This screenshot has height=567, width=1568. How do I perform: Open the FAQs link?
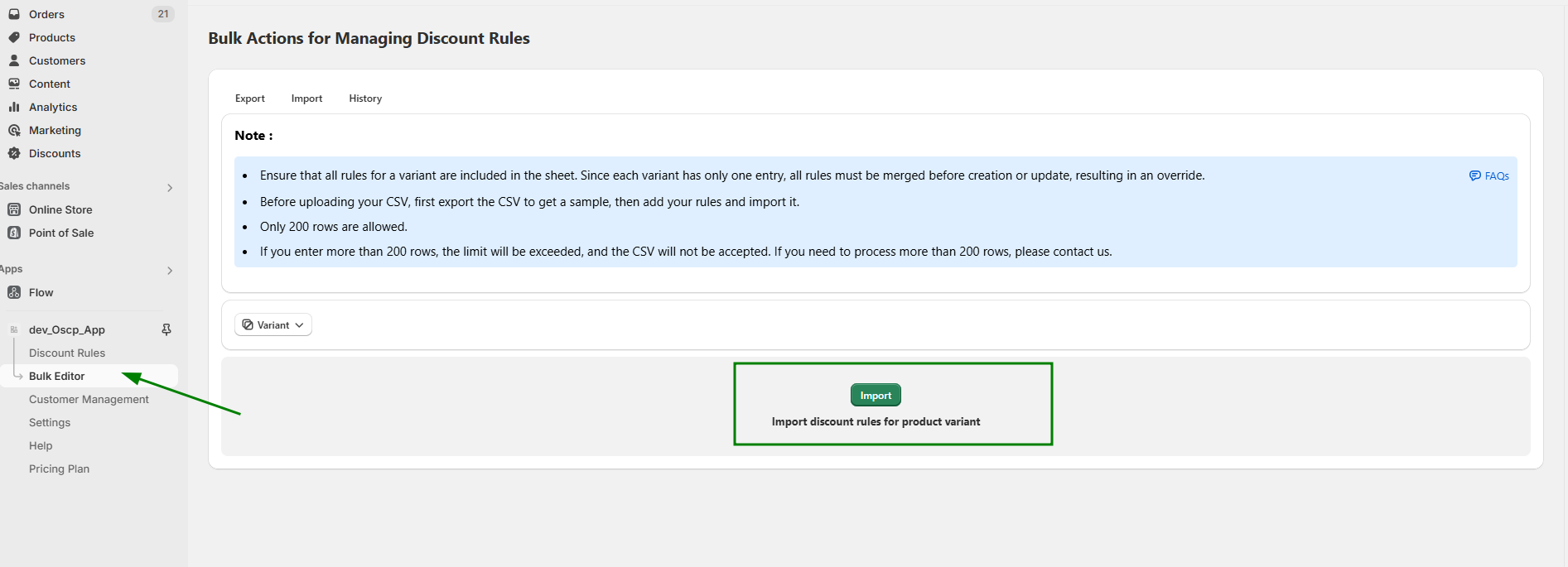(1488, 175)
